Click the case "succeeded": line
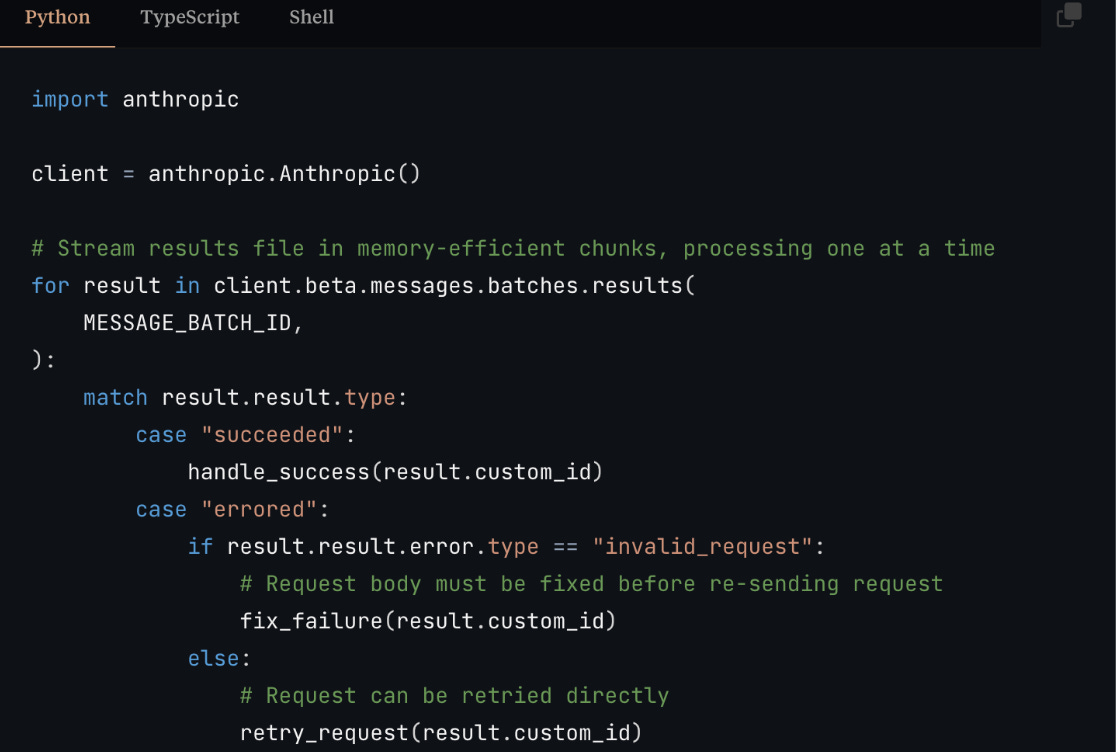This screenshot has width=1116, height=752. [246, 435]
